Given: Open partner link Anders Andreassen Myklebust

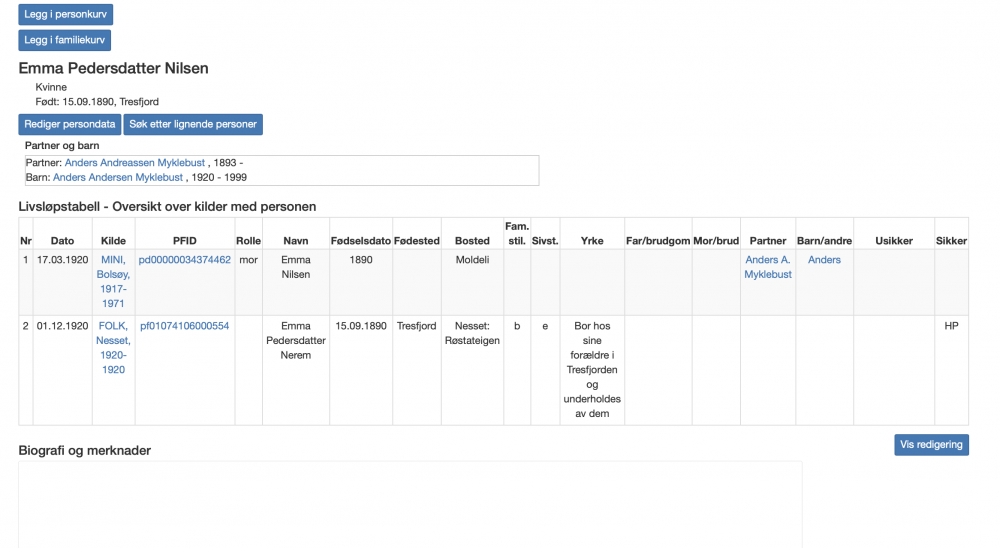Looking at the screenshot, I should coord(135,162).
